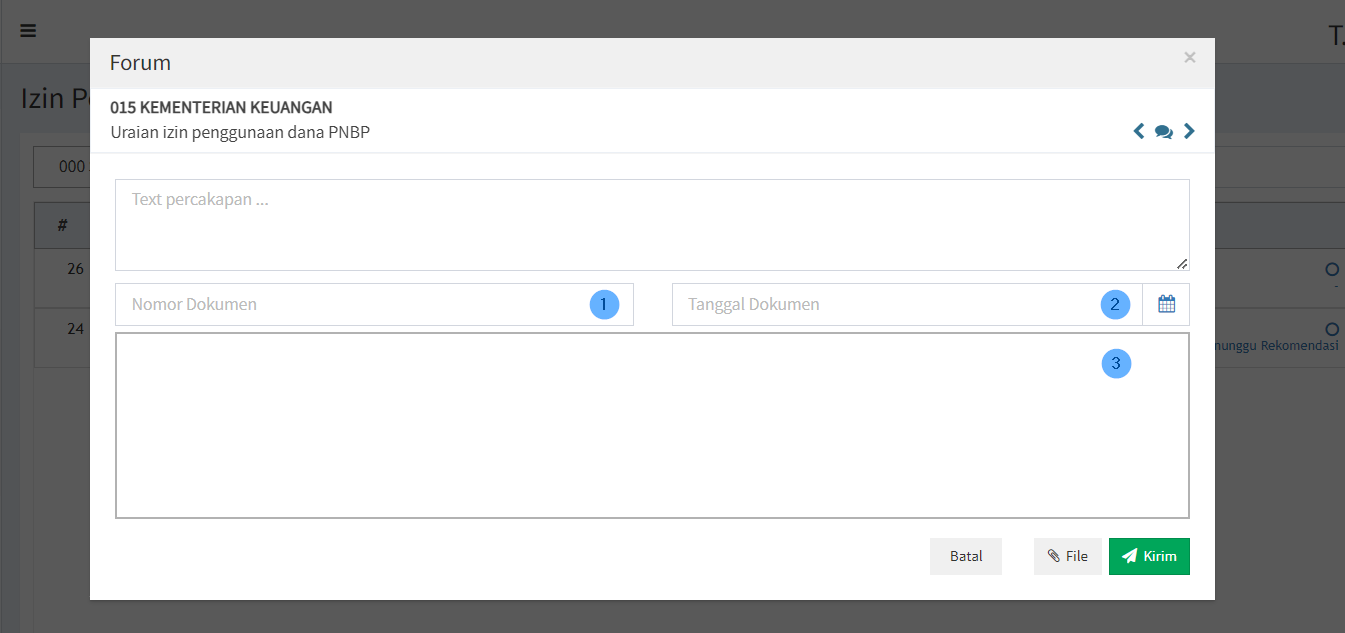The height and width of the screenshot is (633, 1345).
Task: Select the circle status in row 26
Action: click(x=1331, y=269)
